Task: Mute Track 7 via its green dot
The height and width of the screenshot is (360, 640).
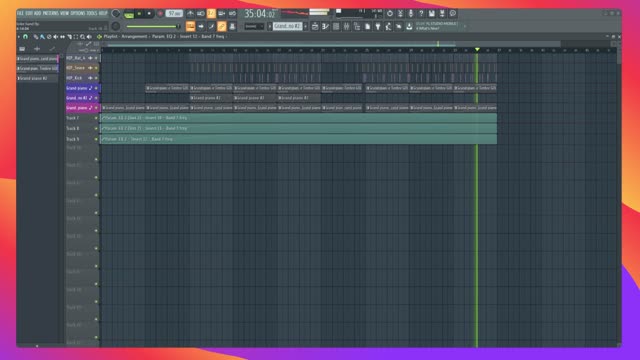Action: [96, 118]
